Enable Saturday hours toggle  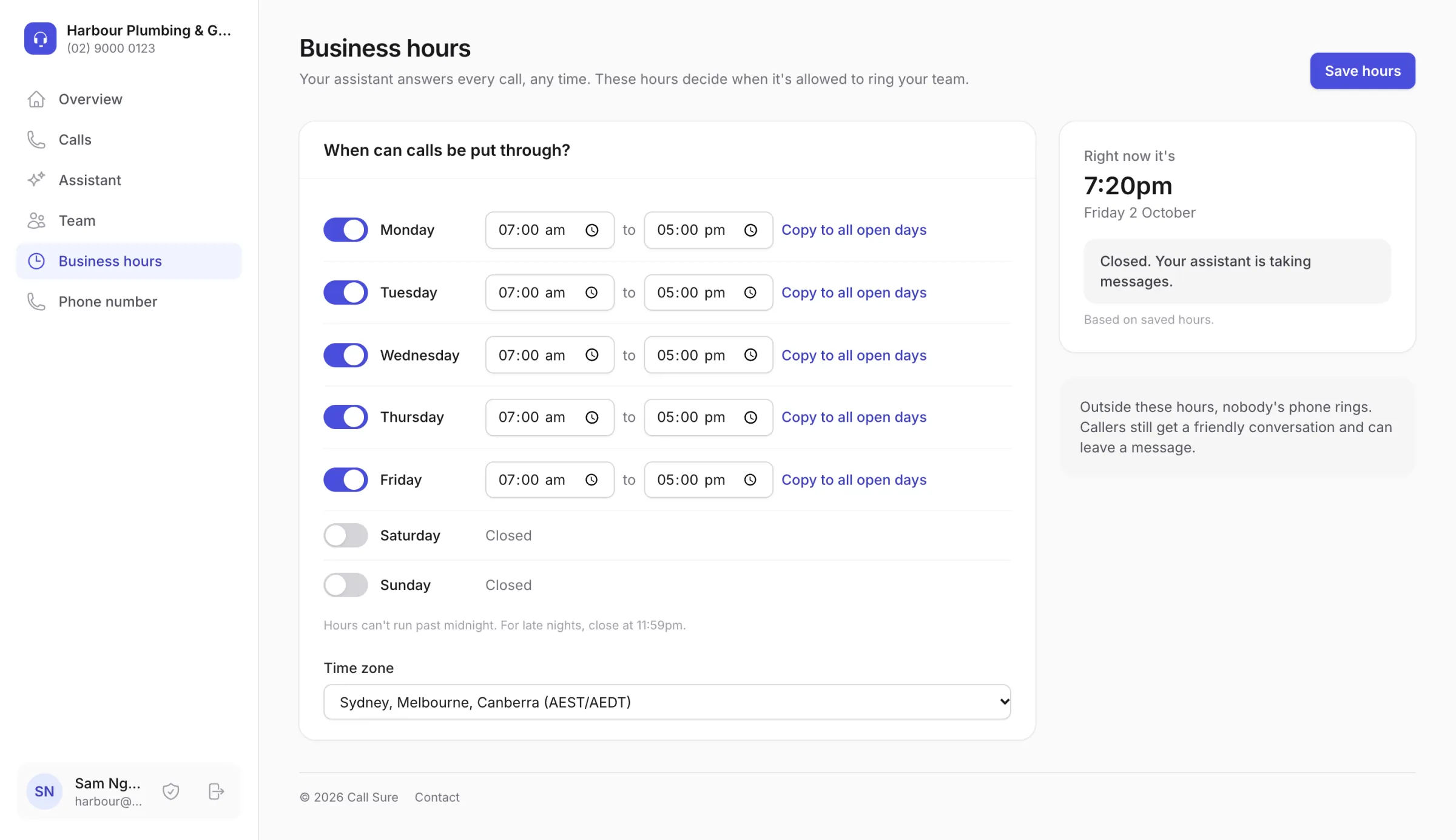pos(346,536)
